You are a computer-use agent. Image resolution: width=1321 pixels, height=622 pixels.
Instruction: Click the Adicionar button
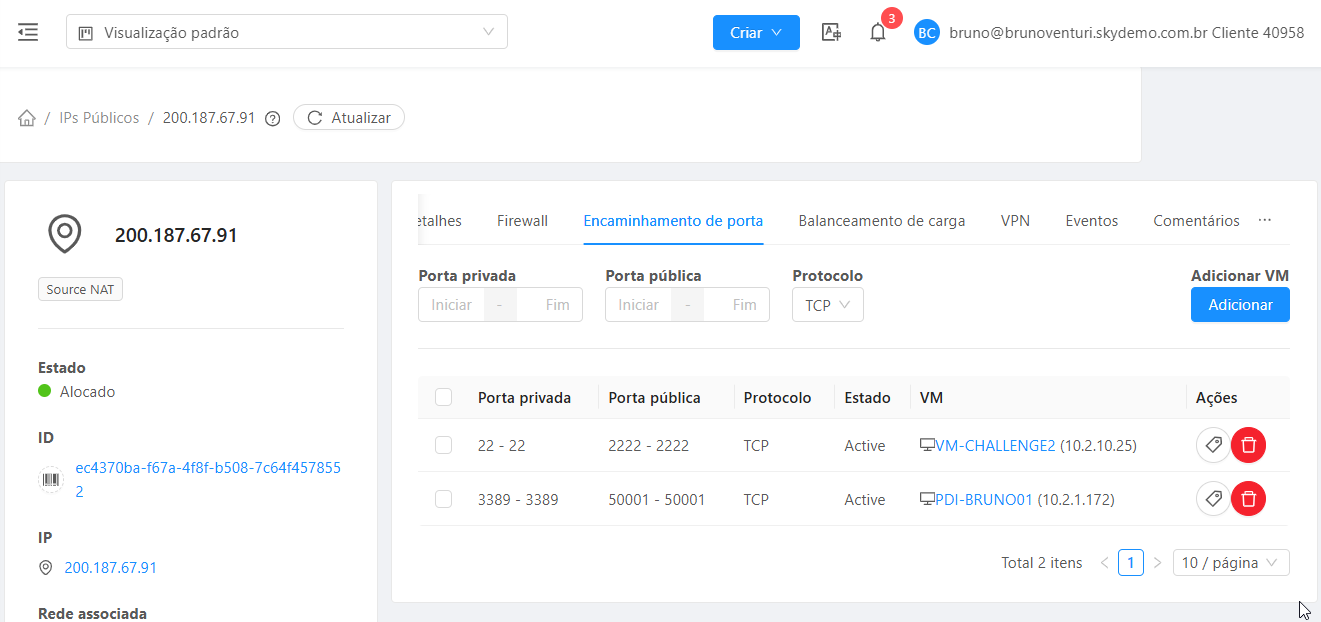click(1239, 305)
